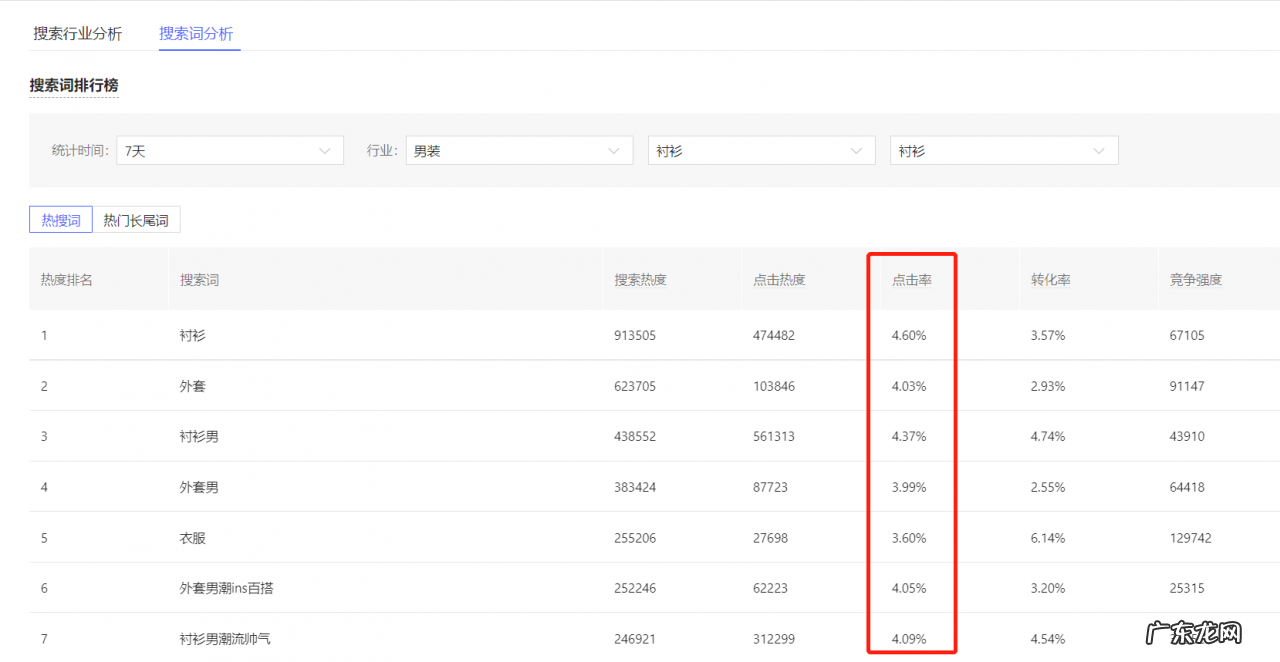Click the 搜索词排行榜 heading
Image resolution: width=1280 pixels, height=662 pixels.
(74, 86)
